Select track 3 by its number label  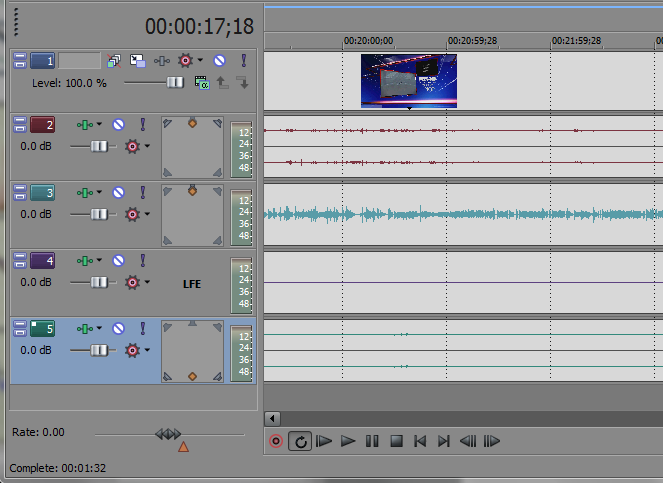(x=43, y=192)
